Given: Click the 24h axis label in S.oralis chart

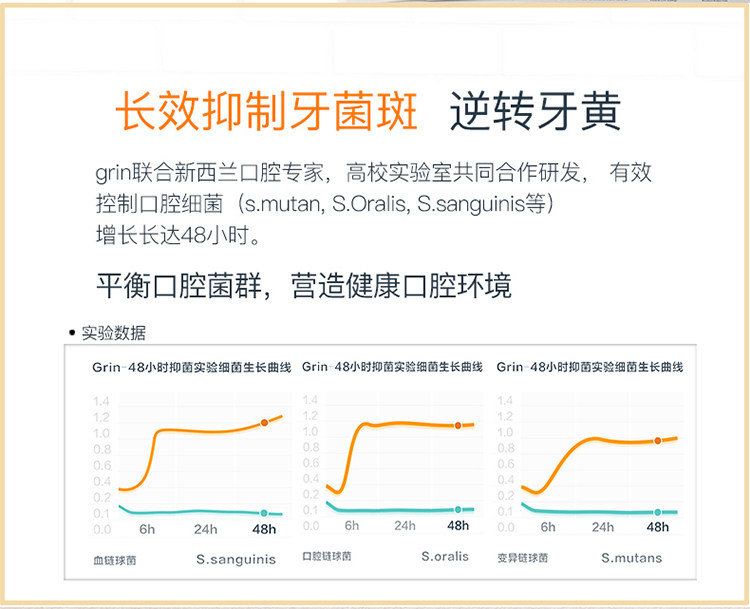Looking at the screenshot, I should tap(405, 526).
